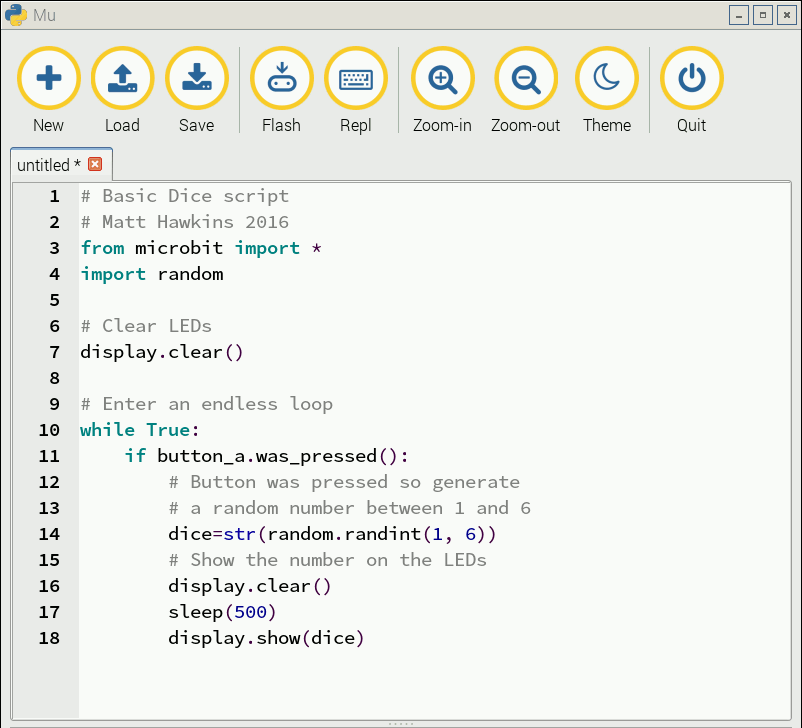Click line 'if button_a.was_pressed():'
The image size is (802, 728).
coord(266,456)
